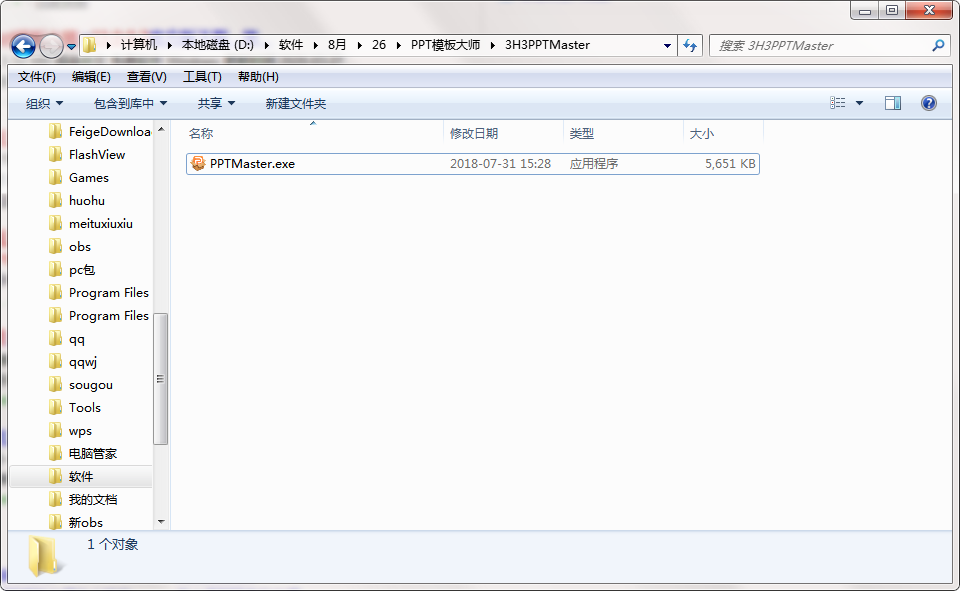The height and width of the screenshot is (591, 960).
Task: Toggle the preview pane
Action: 893,103
